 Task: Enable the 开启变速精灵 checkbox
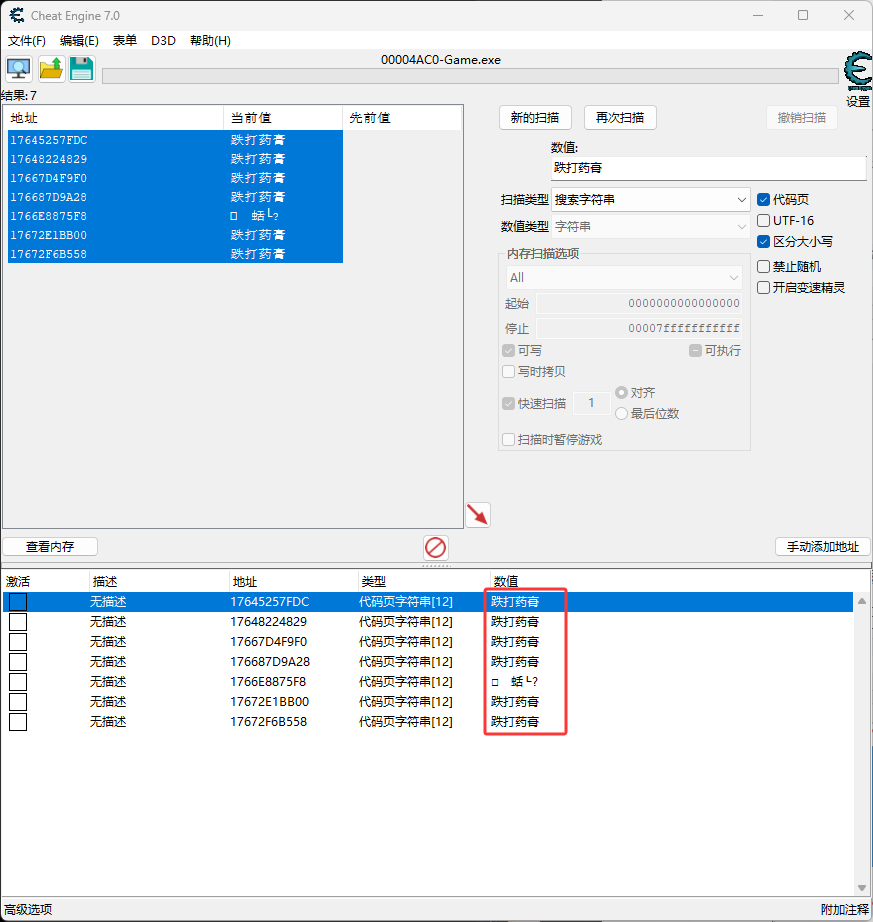point(764,288)
